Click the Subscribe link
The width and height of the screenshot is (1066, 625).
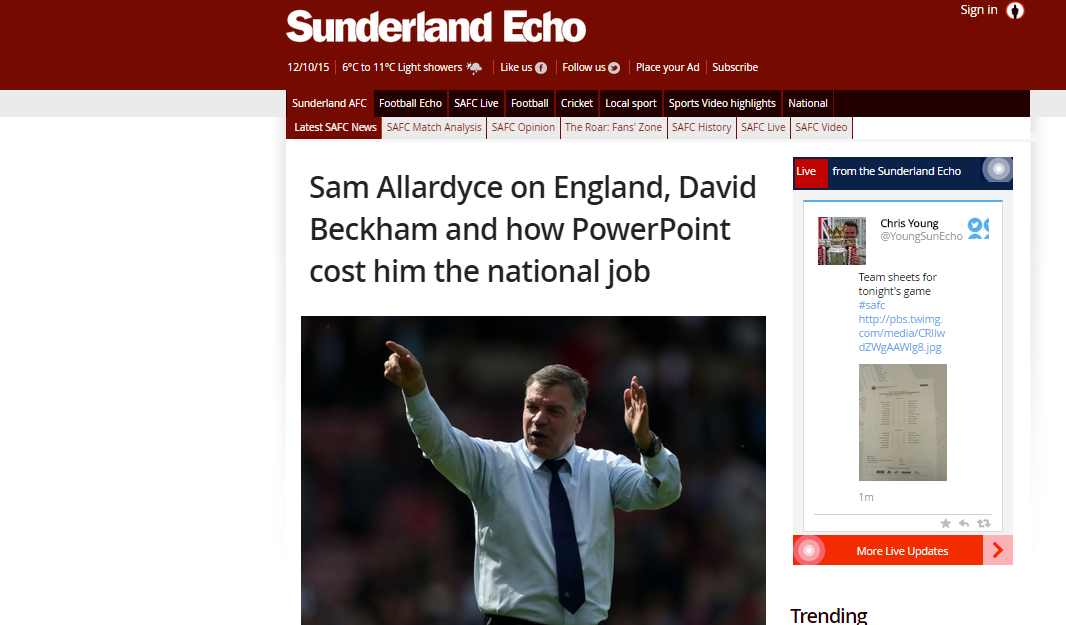tap(735, 67)
